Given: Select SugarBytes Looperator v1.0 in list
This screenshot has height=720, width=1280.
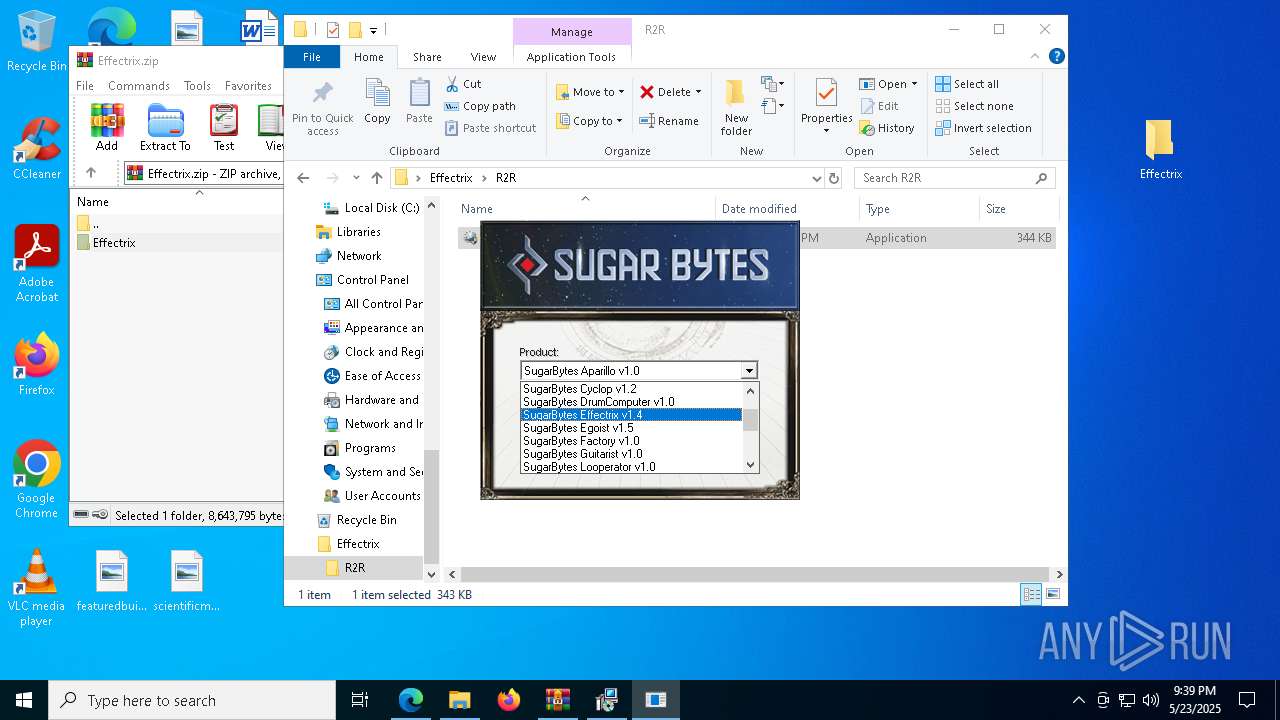Looking at the screenshot, I should click(631, 467).
